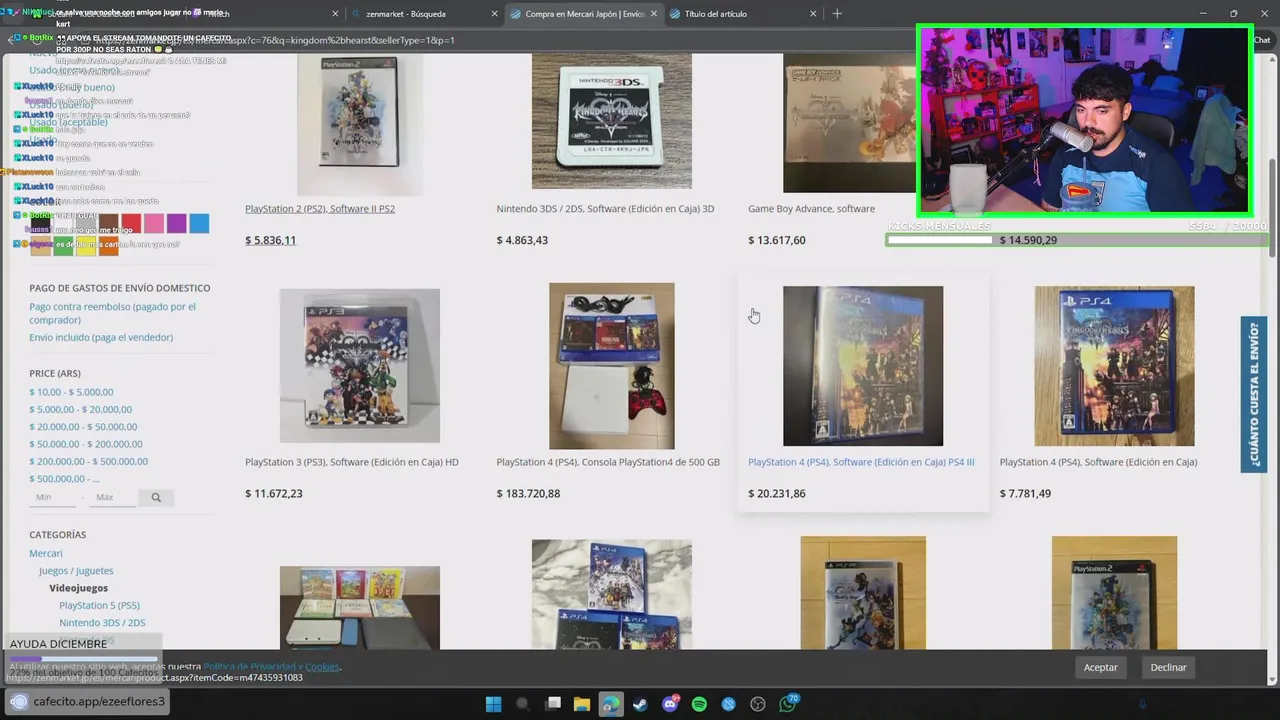1280x720 pixels.
Task: Select price range $200.000.00 - $500.000.00
Action: click(x=88, y=461)
